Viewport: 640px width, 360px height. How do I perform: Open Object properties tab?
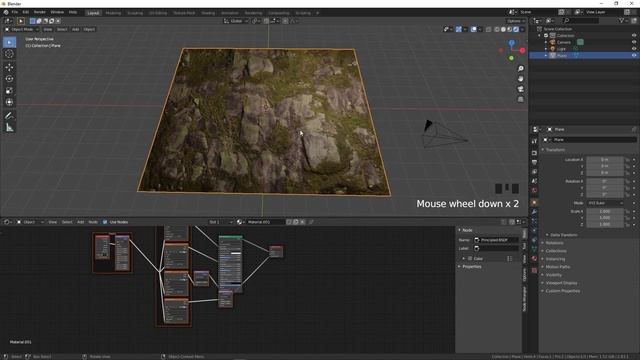coord(534,202)
